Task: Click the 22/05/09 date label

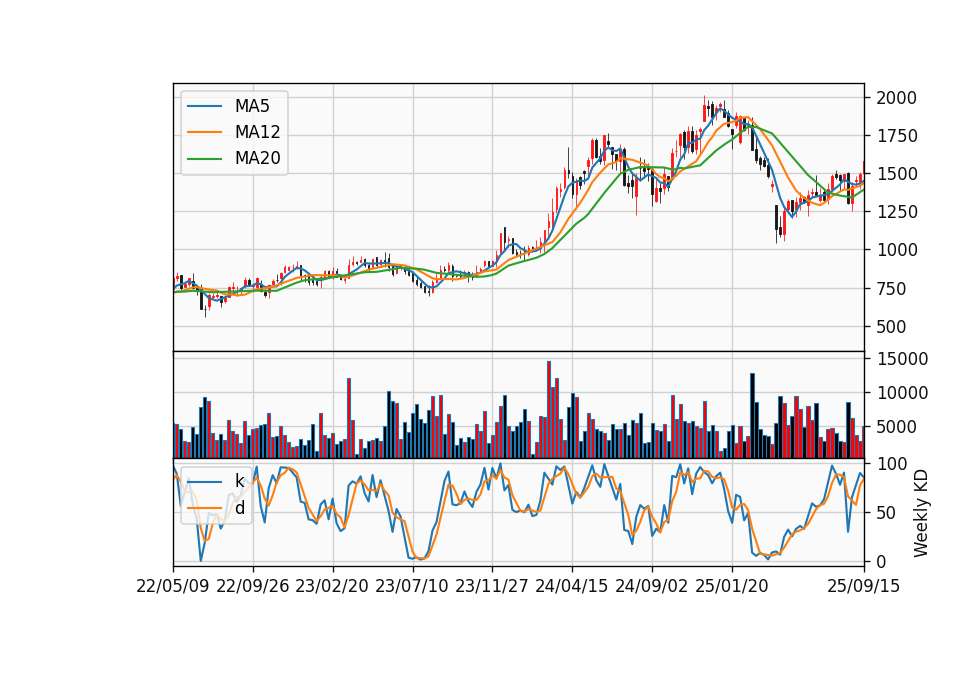Action: pos(173,586)
